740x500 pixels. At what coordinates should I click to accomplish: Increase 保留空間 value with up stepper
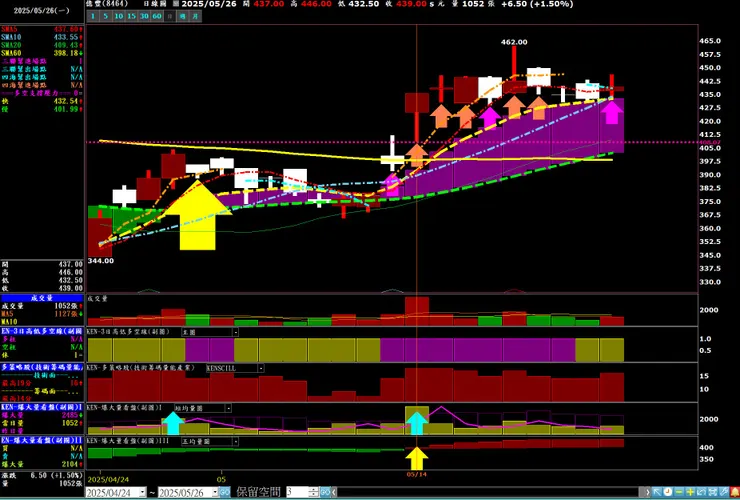coord(313,489)
